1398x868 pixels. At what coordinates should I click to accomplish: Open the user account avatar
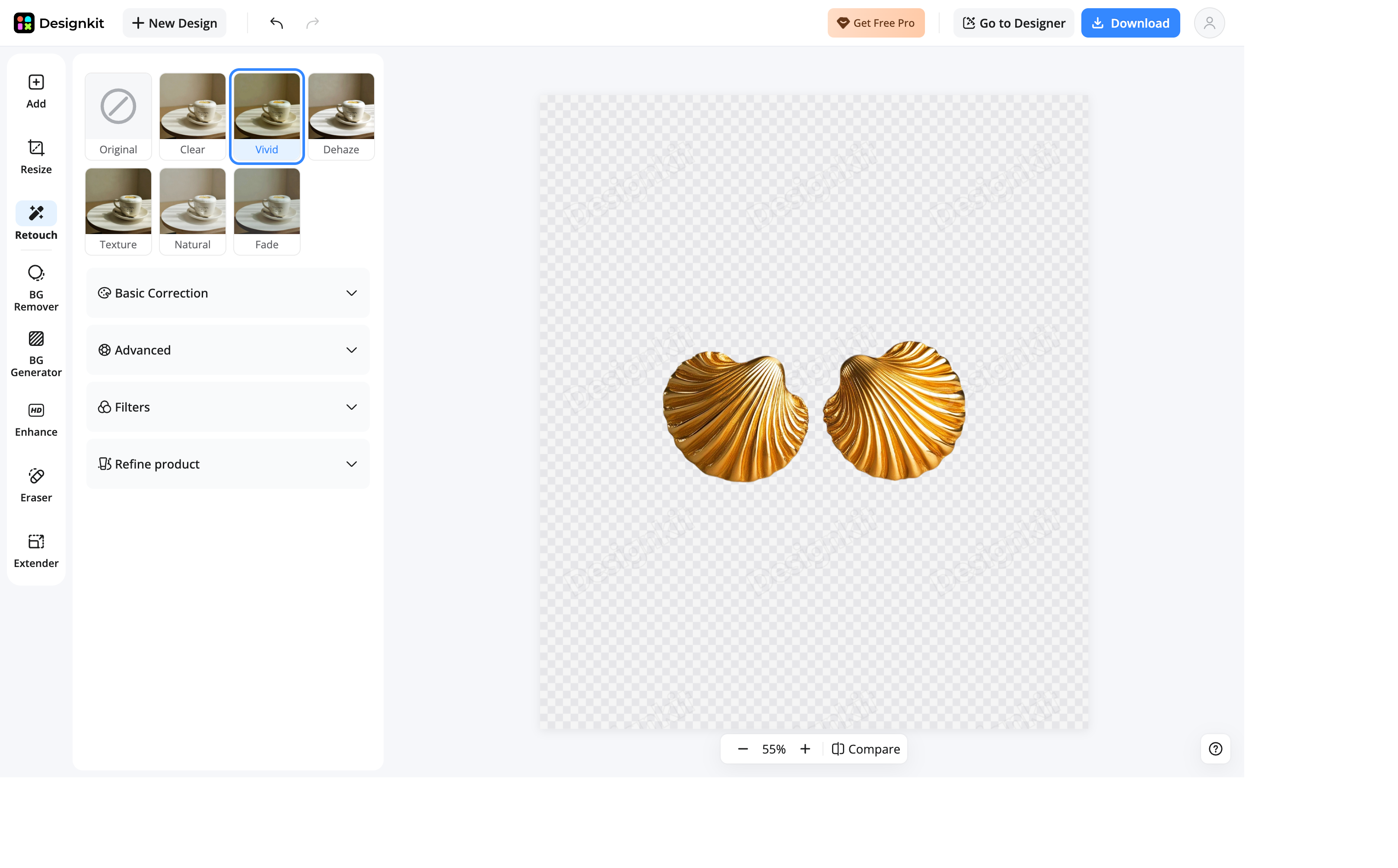click(x=1210, y=23)
